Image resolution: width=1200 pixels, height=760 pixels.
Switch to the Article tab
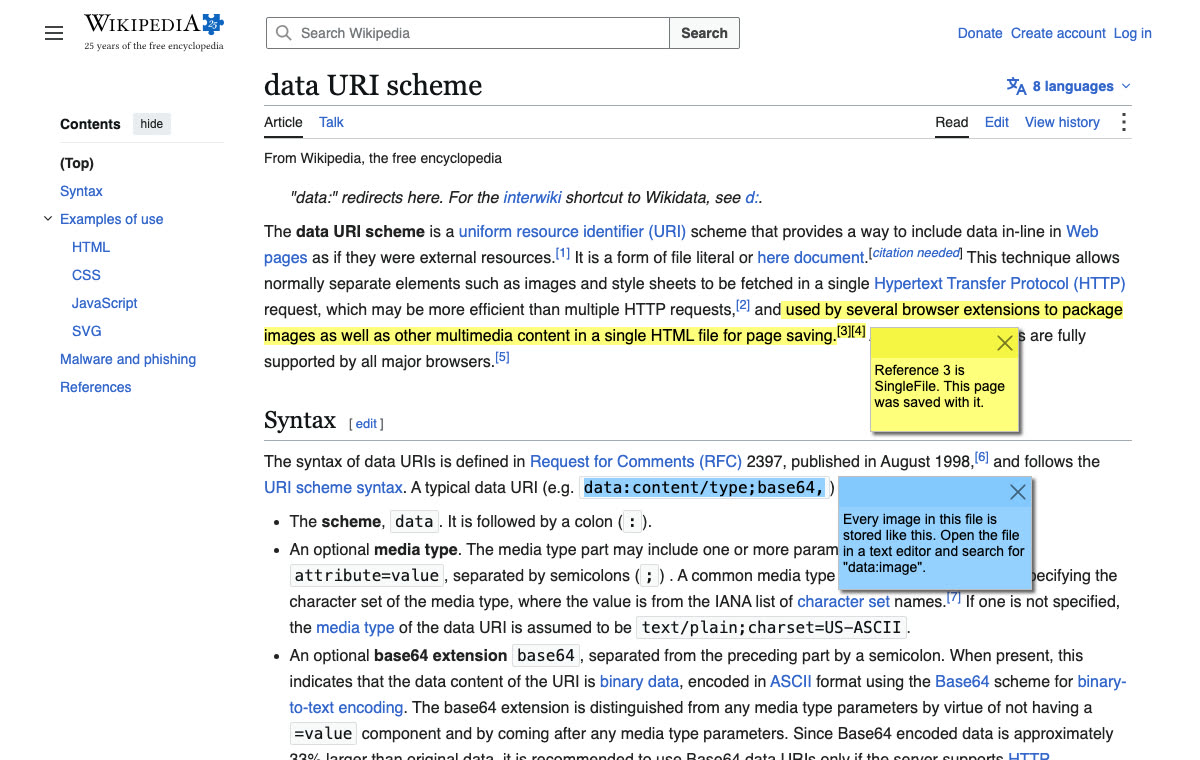283,122
